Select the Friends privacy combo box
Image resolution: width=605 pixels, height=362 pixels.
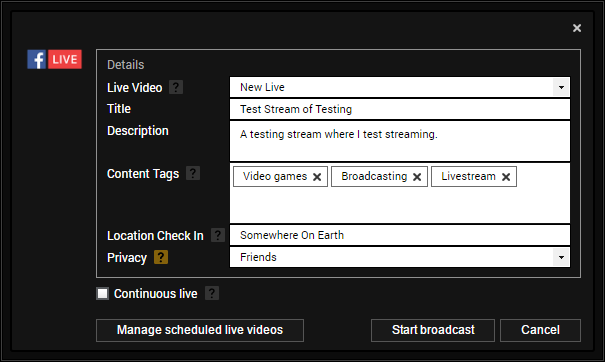point(400,257)
